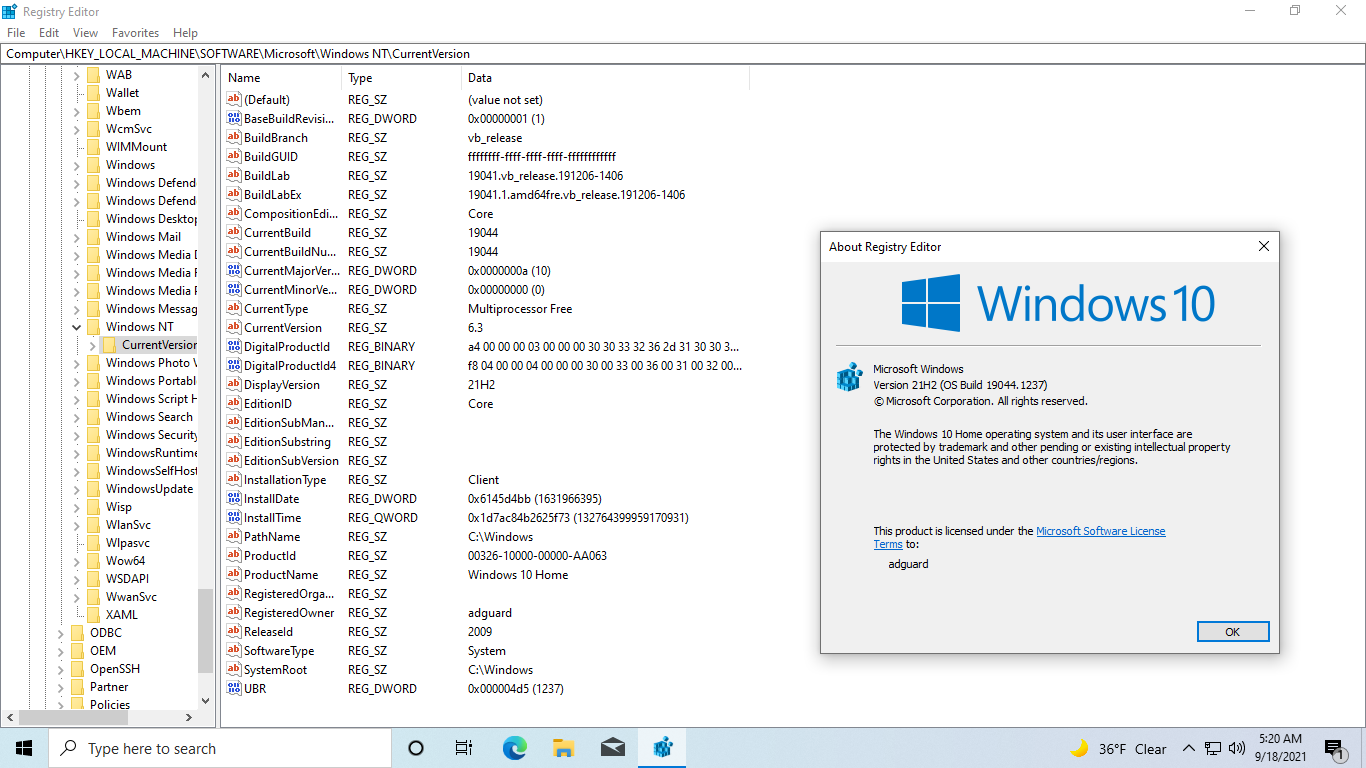This screenshot has height=768, width=1366.
Task: Click the BuildBranch string value icon
Action: (x=234, y=137)
